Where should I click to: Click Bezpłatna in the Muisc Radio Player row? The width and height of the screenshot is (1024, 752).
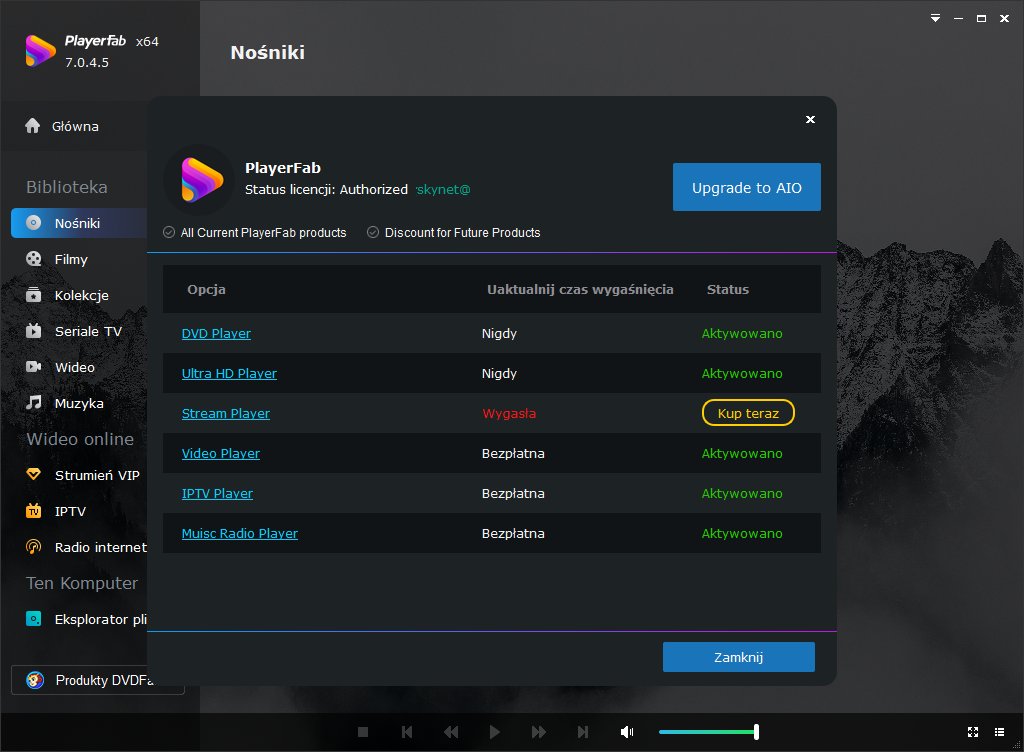coord(513,533)
